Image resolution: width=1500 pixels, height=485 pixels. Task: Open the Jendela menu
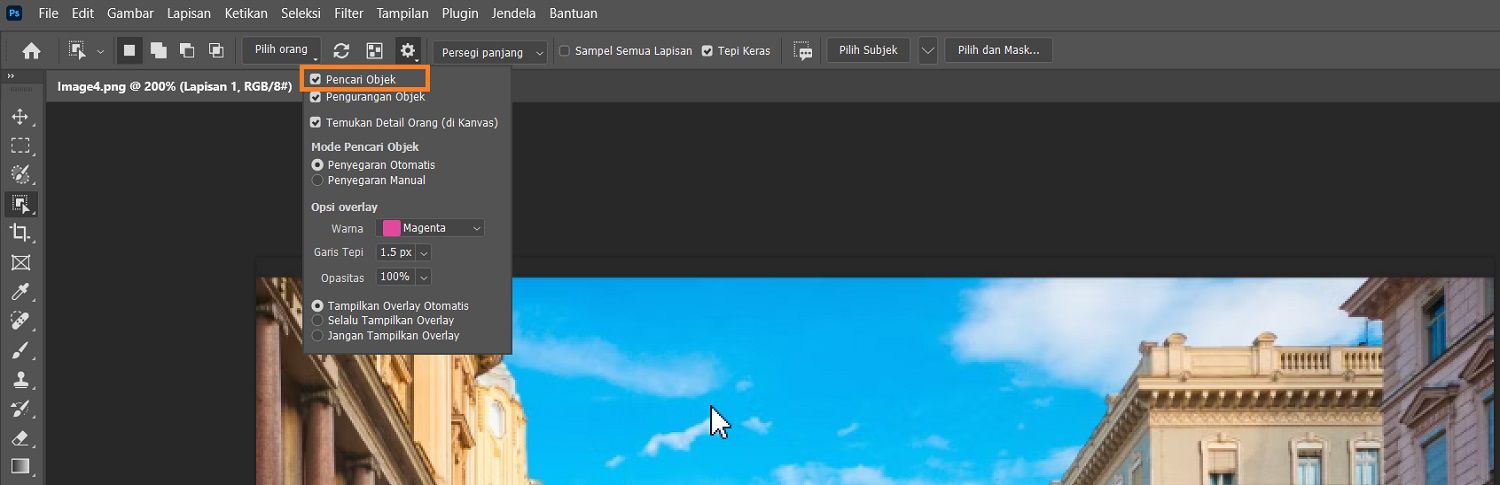[514, 14]
